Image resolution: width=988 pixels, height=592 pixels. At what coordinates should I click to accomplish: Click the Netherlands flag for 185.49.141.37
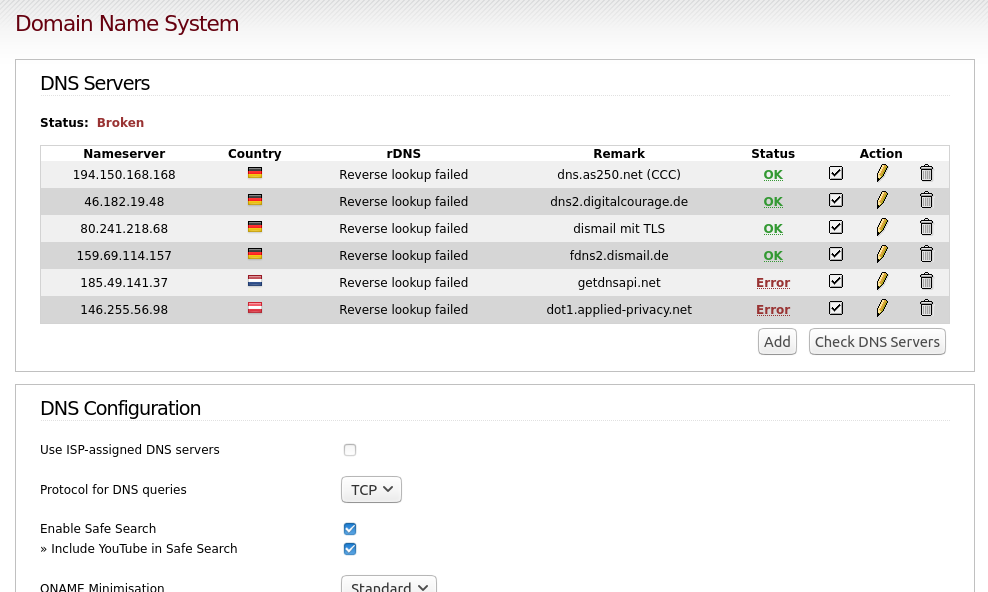coord(255,281)
